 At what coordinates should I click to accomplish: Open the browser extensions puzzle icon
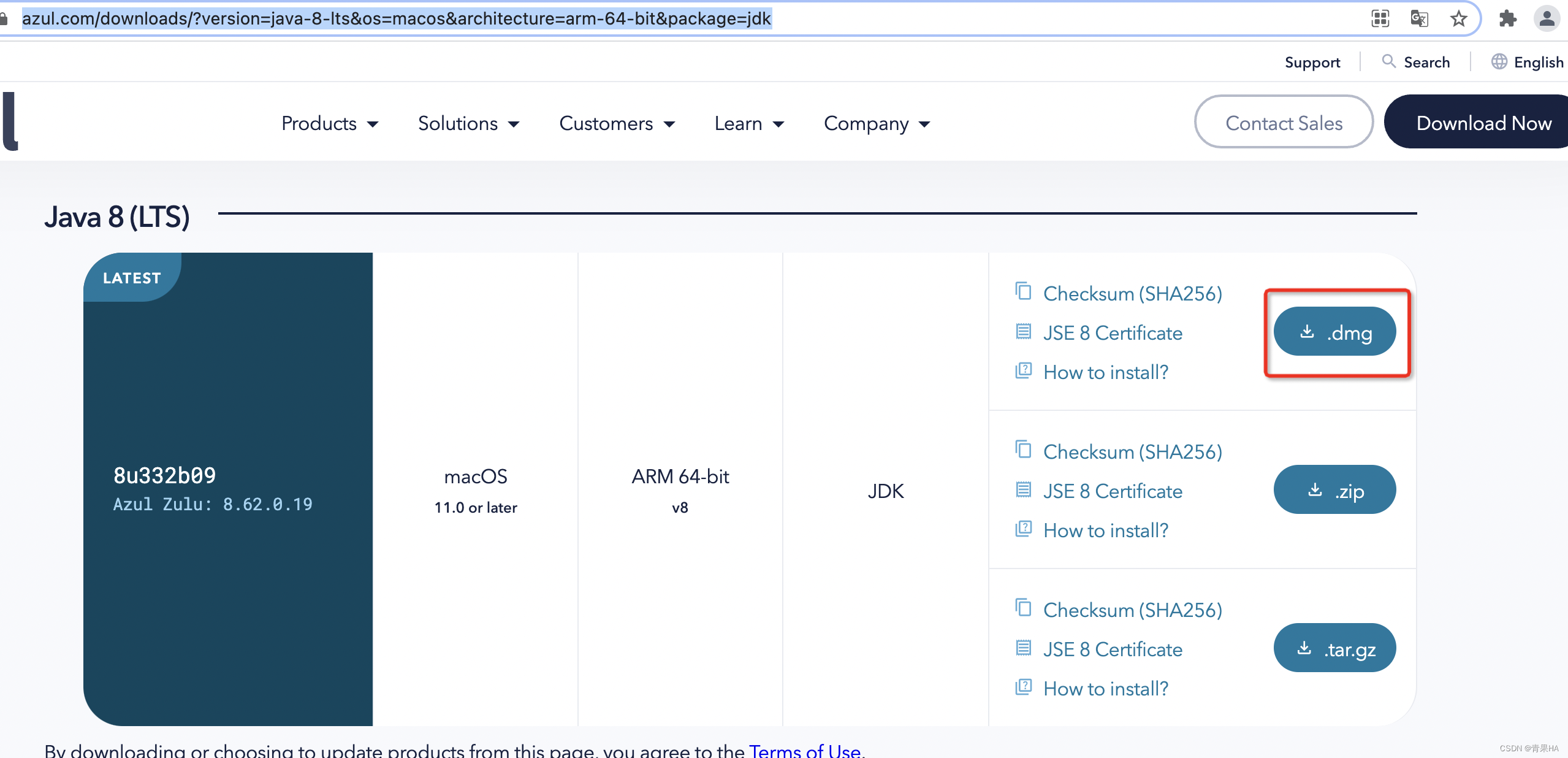pos(1507,19)
